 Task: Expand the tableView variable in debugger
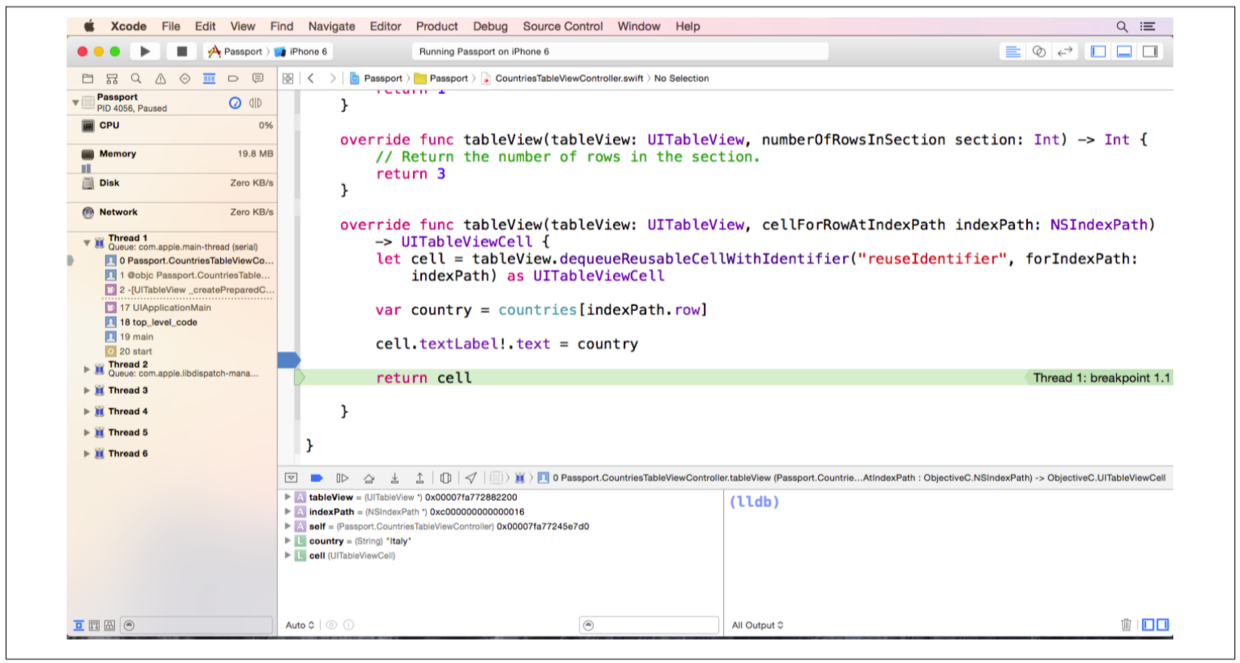(288, 497)
